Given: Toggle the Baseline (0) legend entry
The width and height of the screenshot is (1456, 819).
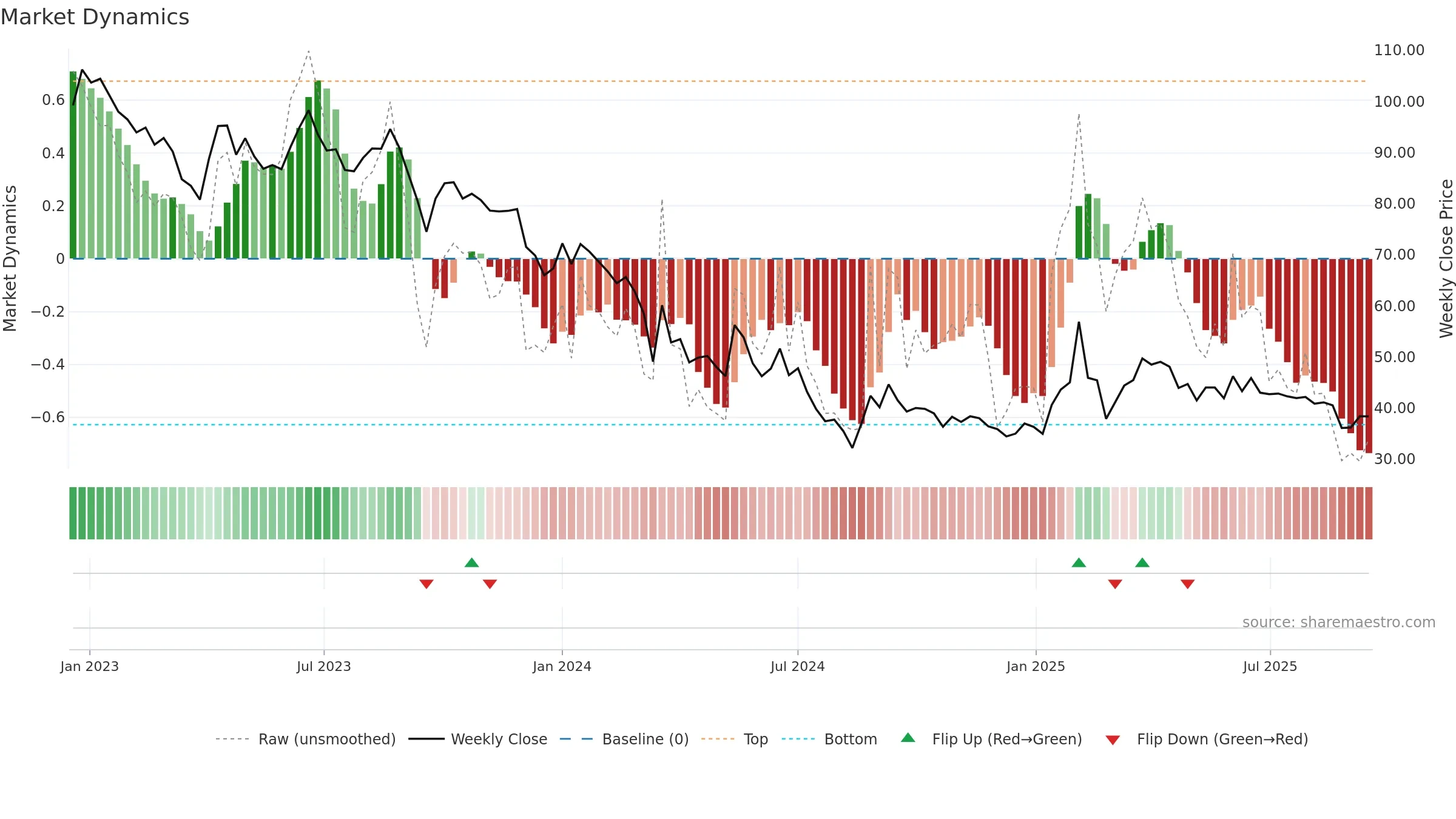Looking at the screenshot, I should (624, 739).
